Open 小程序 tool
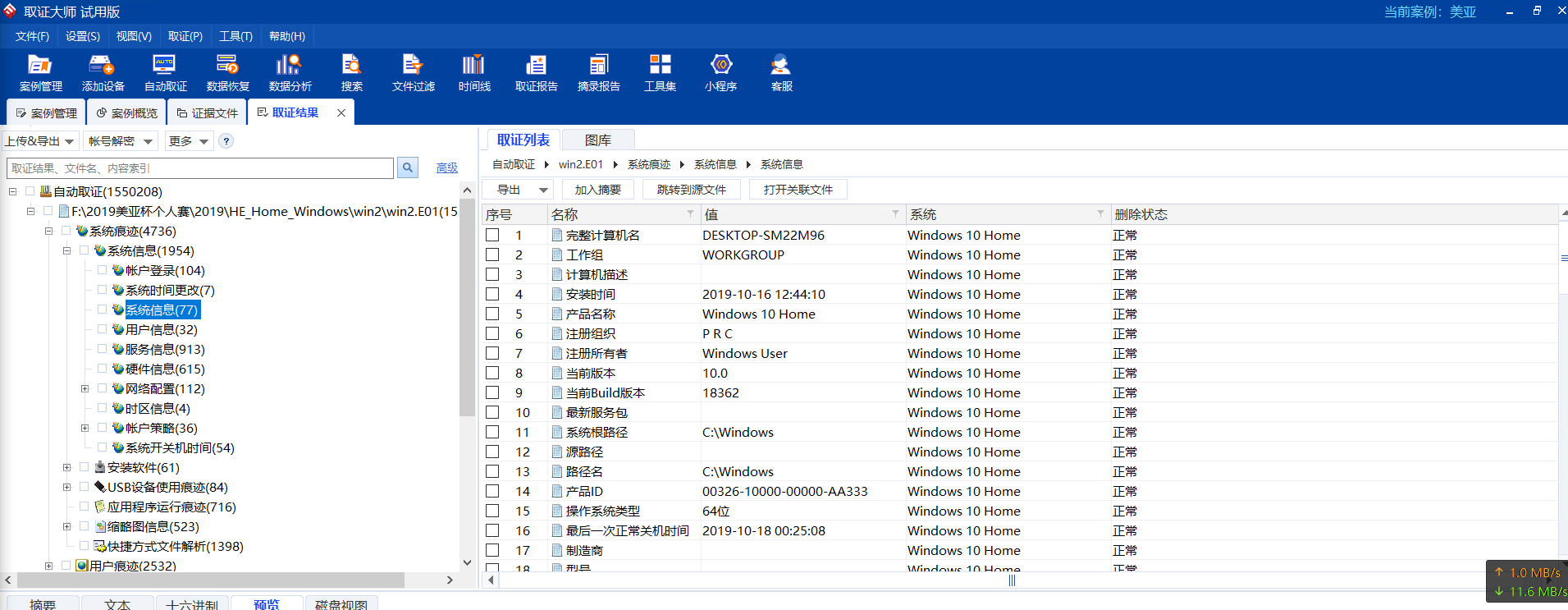 (x=720, y=73)
